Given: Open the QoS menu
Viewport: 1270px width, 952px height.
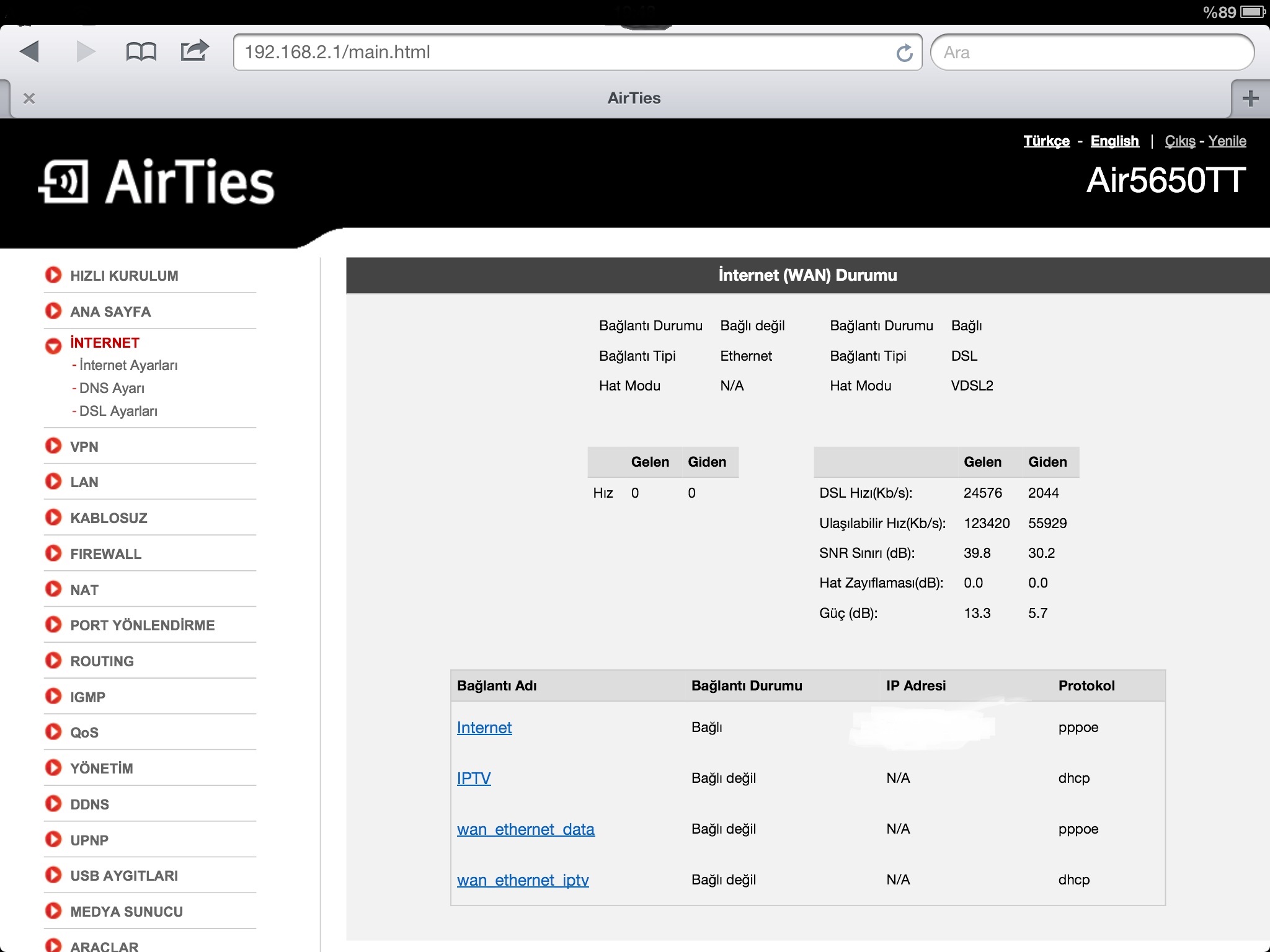Looking at the screenshot, I should click(x=84, y=732).
